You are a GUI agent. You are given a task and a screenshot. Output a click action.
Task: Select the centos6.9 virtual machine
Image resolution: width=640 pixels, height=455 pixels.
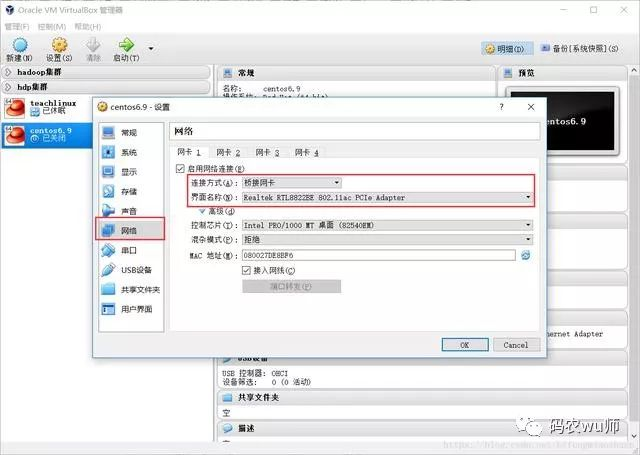(x=47, y=135)
